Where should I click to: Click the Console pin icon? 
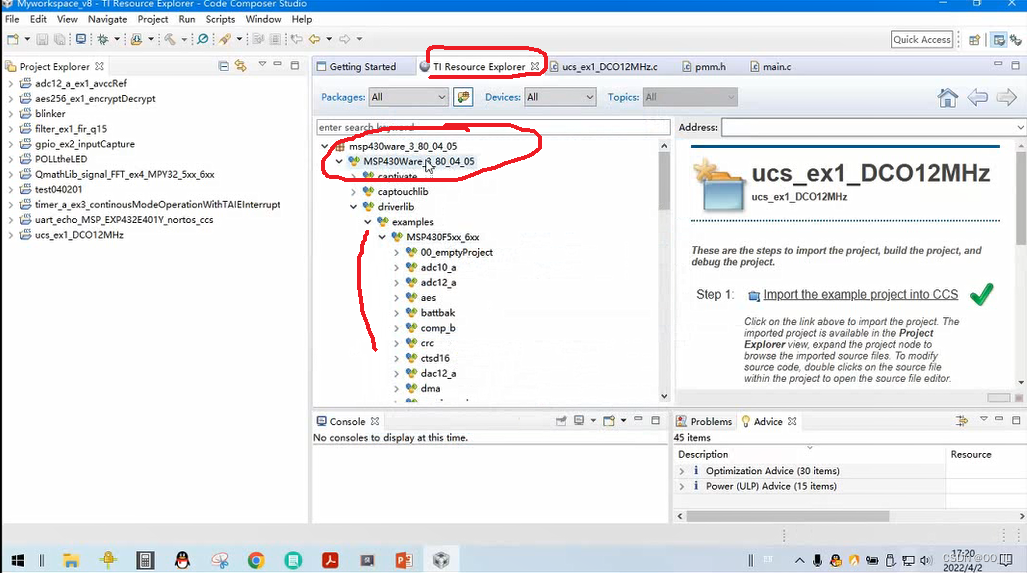[561, 420]
